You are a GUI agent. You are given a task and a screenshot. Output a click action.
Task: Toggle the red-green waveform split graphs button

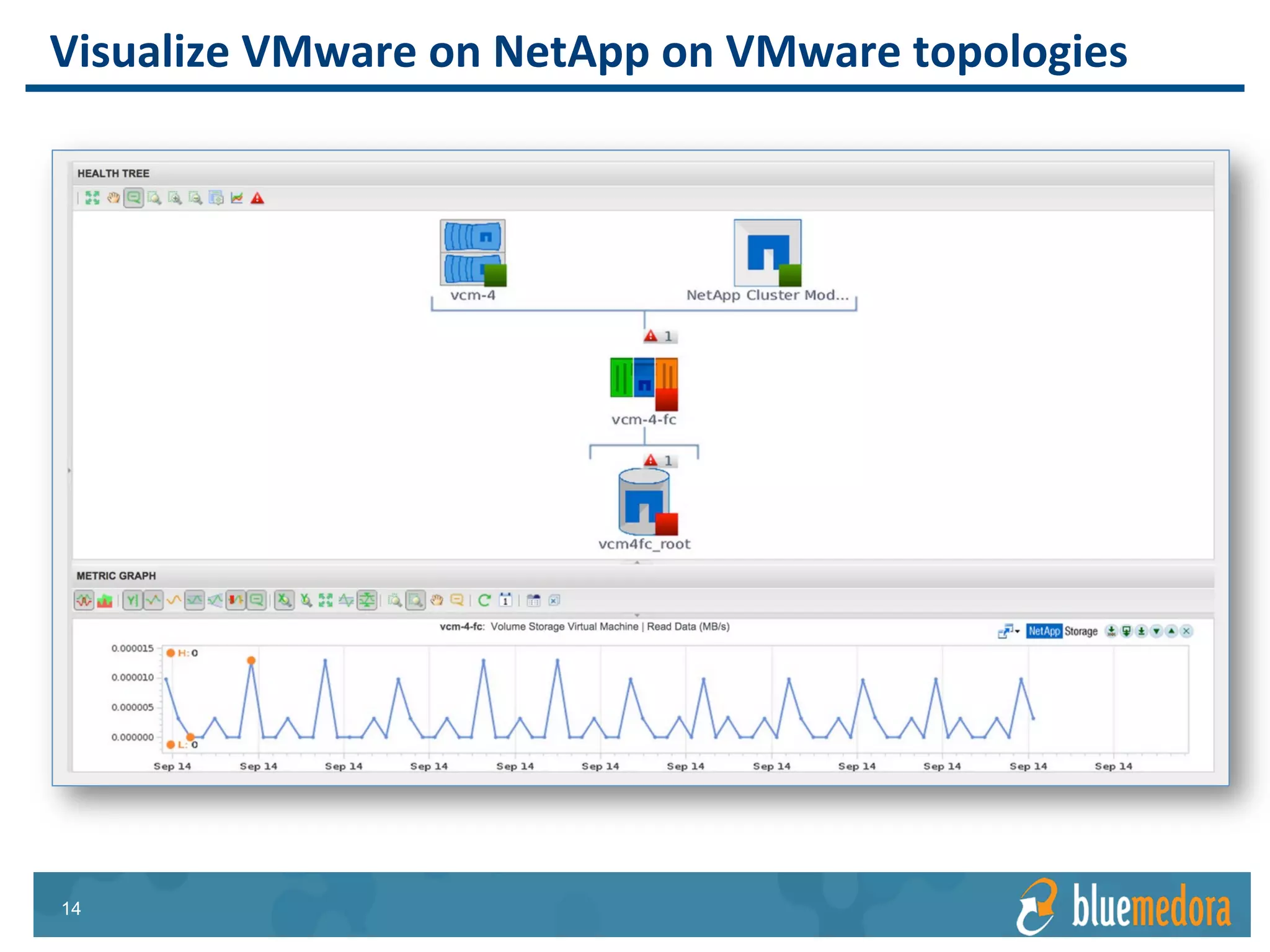coord(84,600)
